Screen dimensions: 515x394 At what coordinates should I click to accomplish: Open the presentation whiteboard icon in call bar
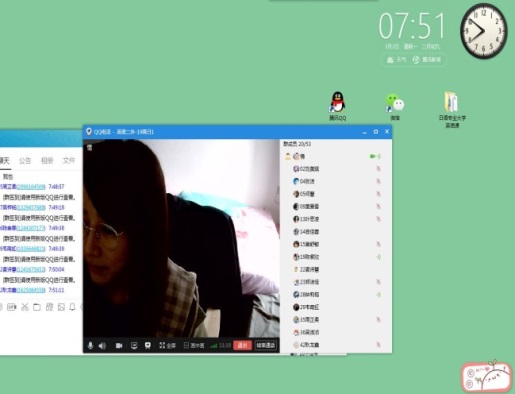click(x=148, y=346)
